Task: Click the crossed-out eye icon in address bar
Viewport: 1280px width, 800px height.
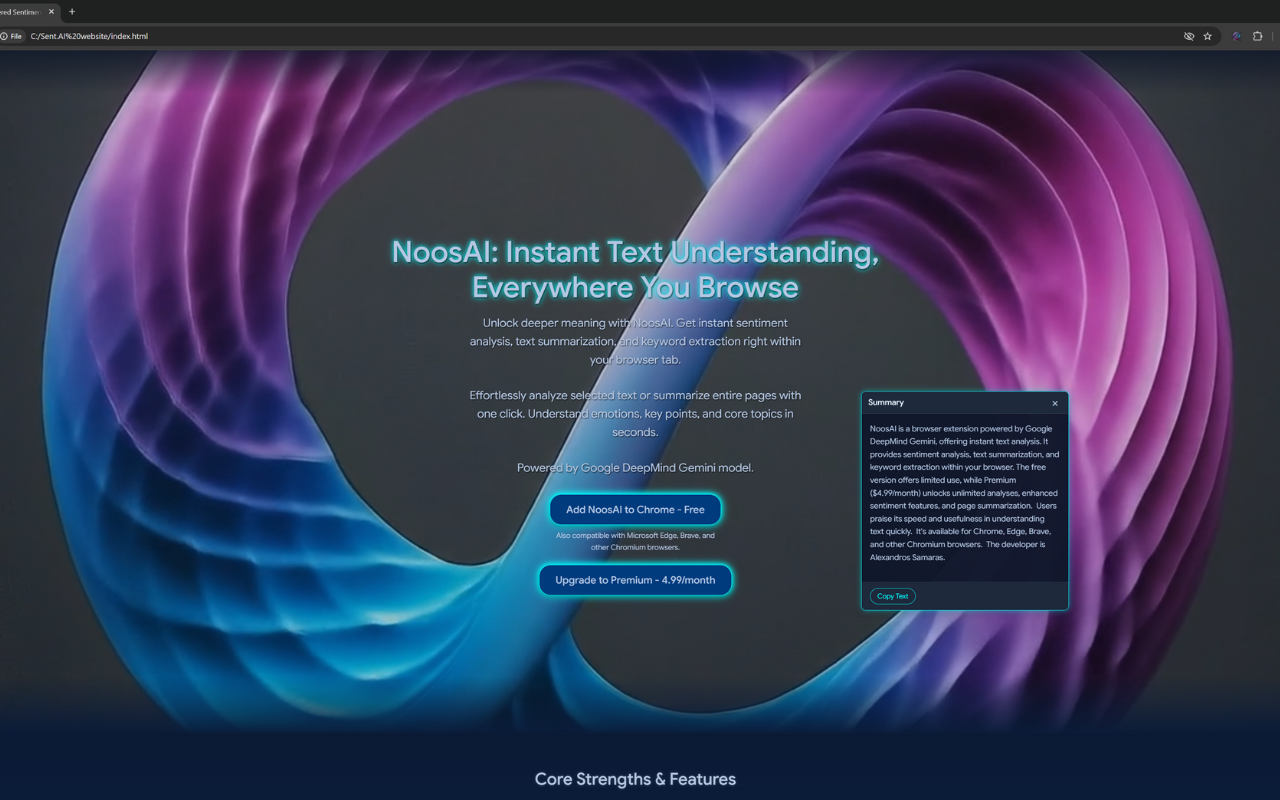Action: (1189, 36)
